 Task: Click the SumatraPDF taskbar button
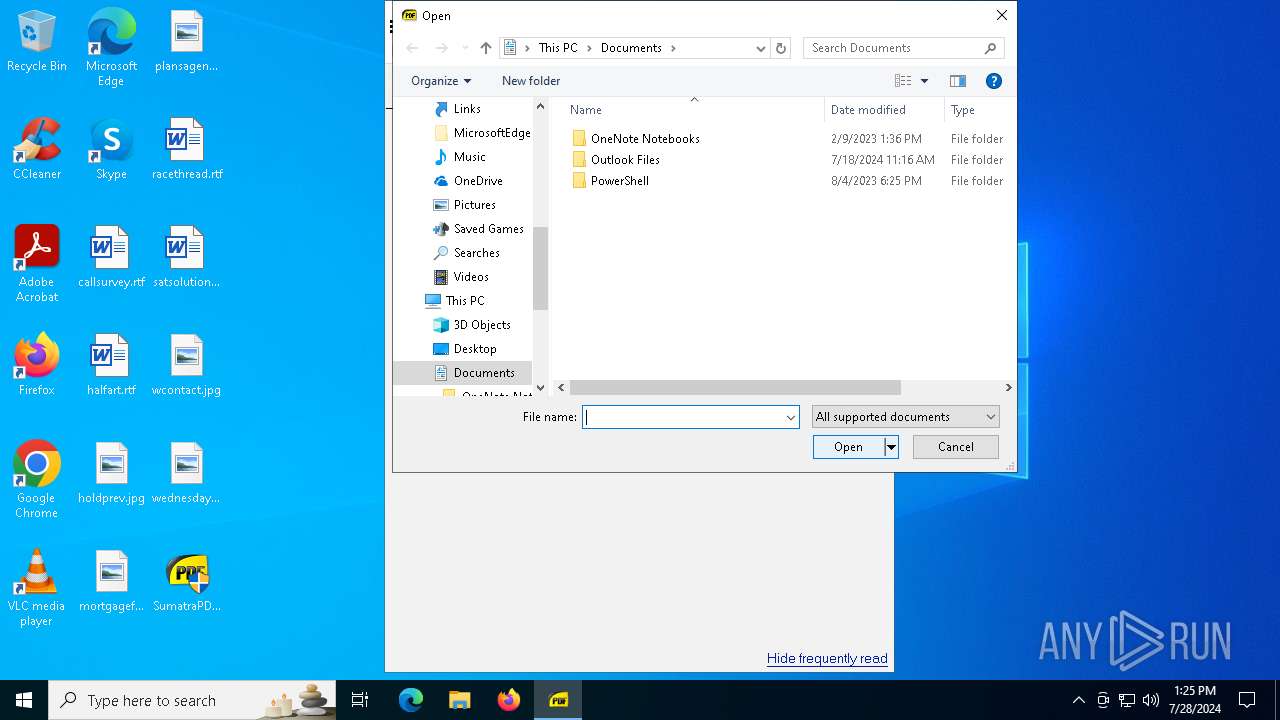[558, 700]
